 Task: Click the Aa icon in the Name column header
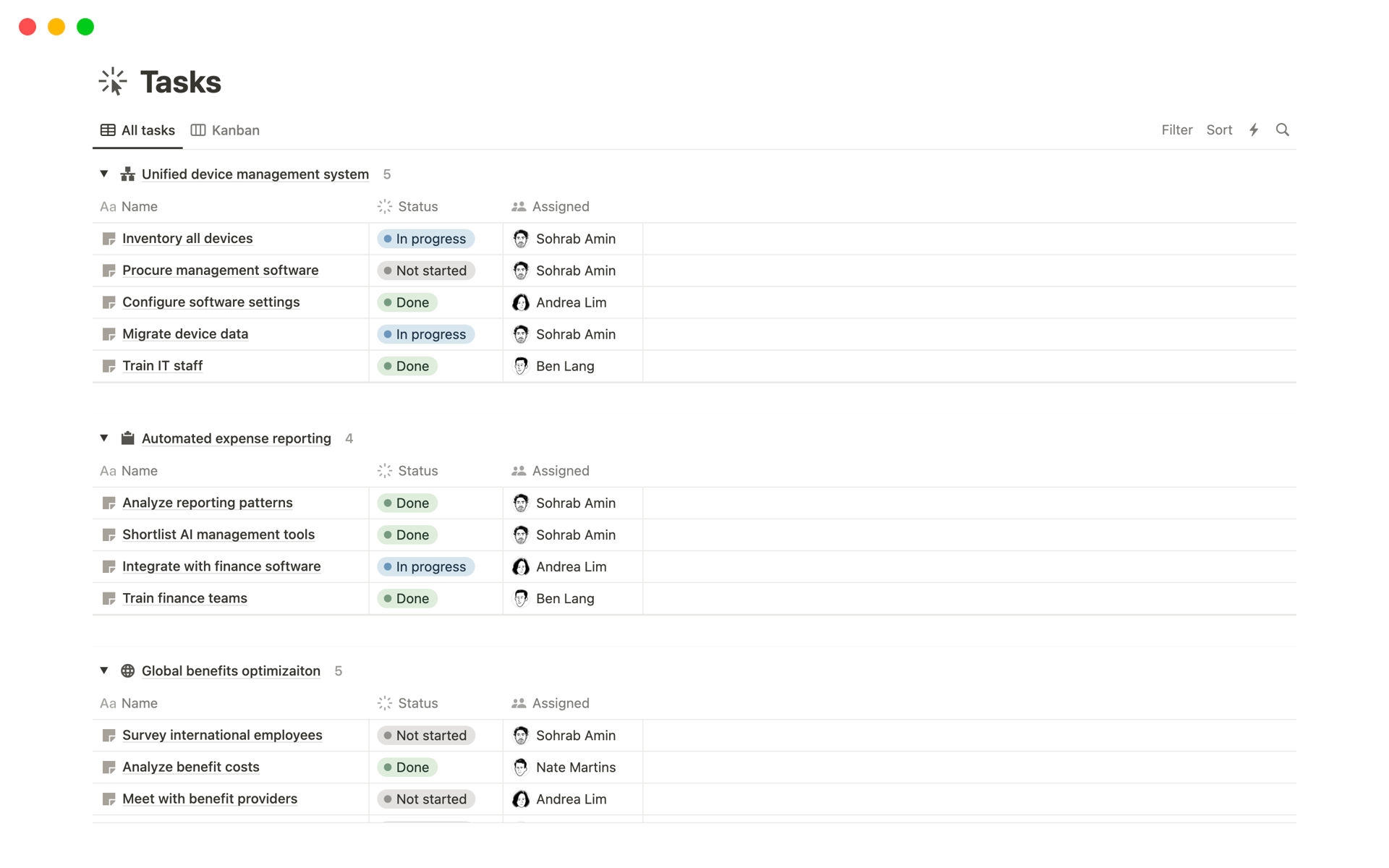pyautogui.click(x=107, y=206)
